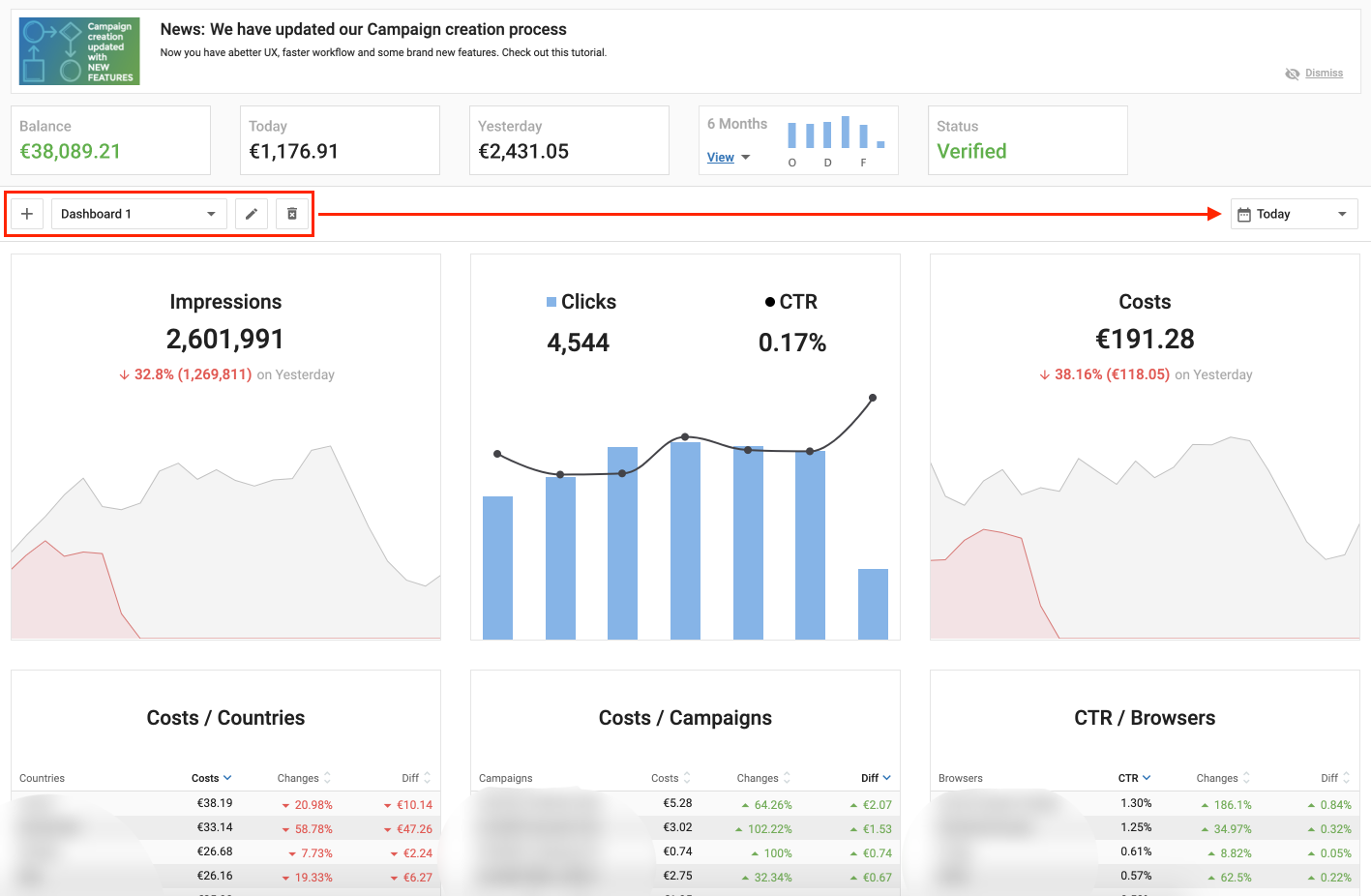
Task: Click the trash delete dashboard icon
Action: (x=292, y=214)
